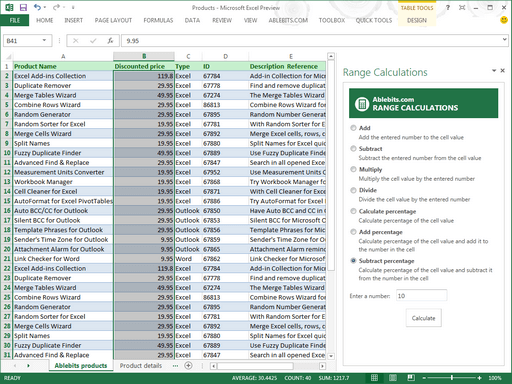The width and height of the screenshot is (512, 384).
Task: Select row 15 header
Action: coord(7,201)
